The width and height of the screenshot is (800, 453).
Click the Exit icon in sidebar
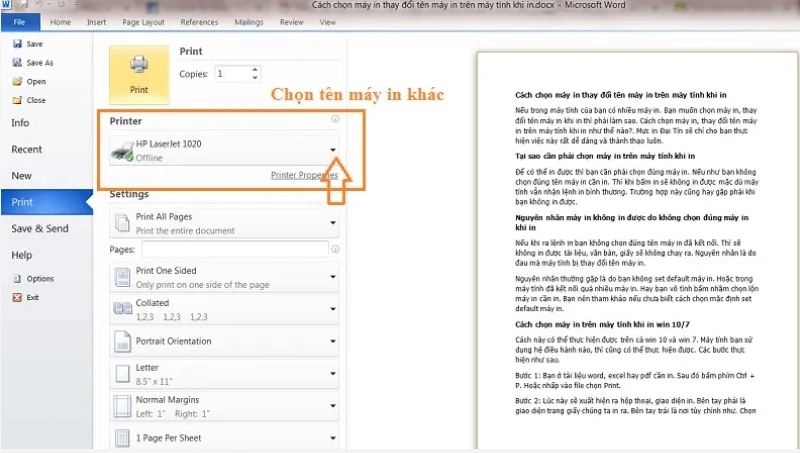click(17, 297)
